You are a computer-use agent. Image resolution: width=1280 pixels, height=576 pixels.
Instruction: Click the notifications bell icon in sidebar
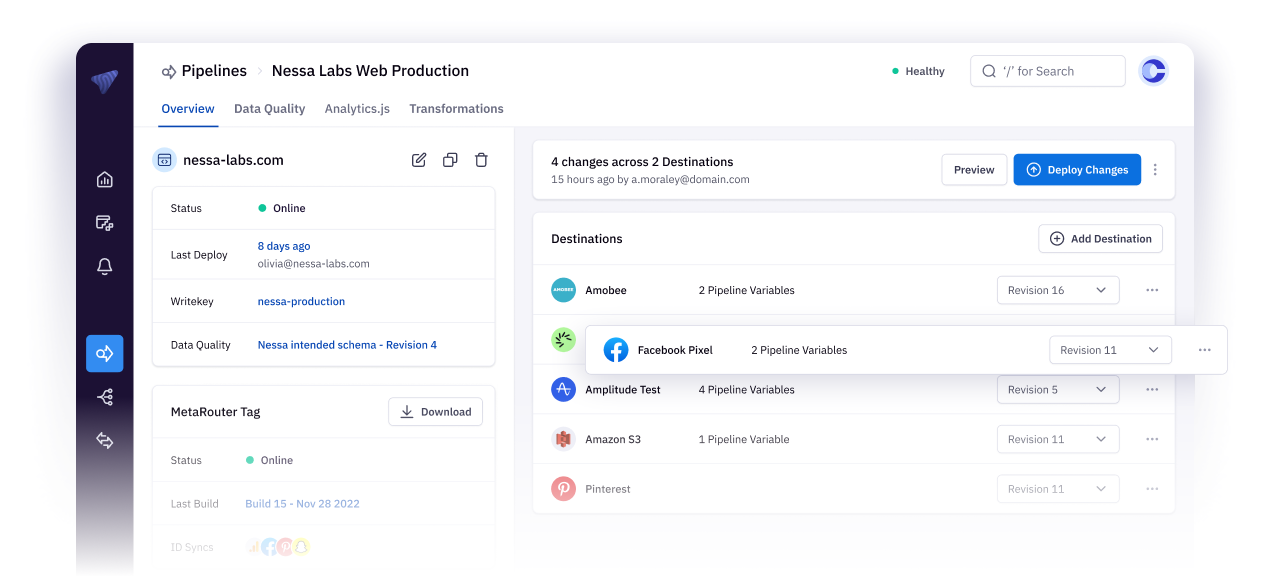pos(104,266)
